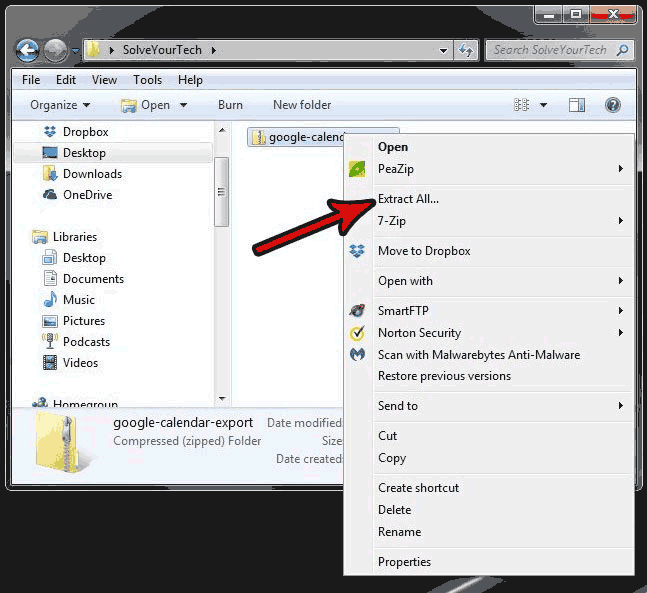Click the Search SolveYourTech field
The image size is (647, 593).
click(559, 50)
